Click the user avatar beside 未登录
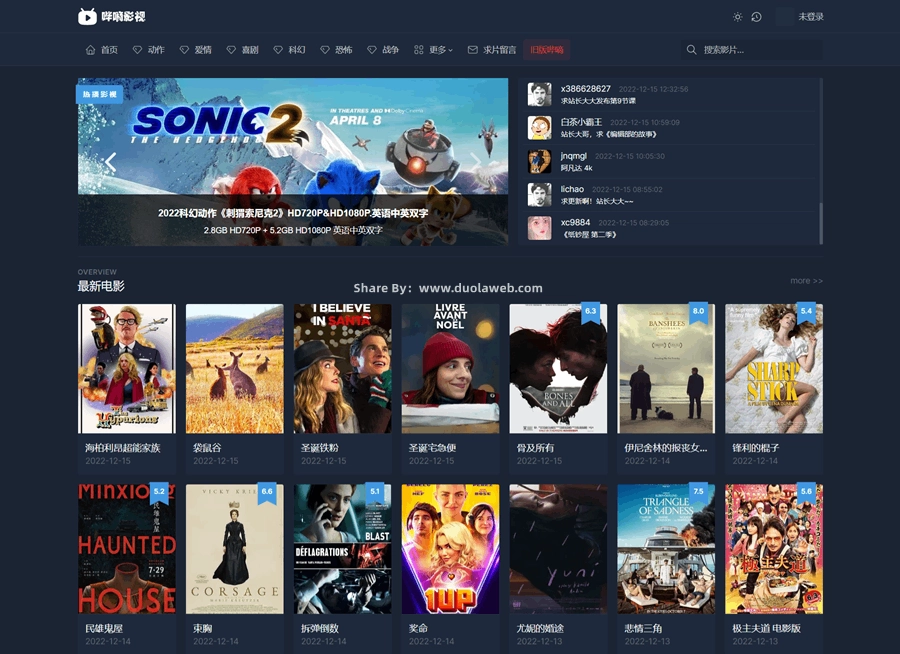The width and height of the screenshot is (900, 654). pyautogui.click(x=784, y=17)
